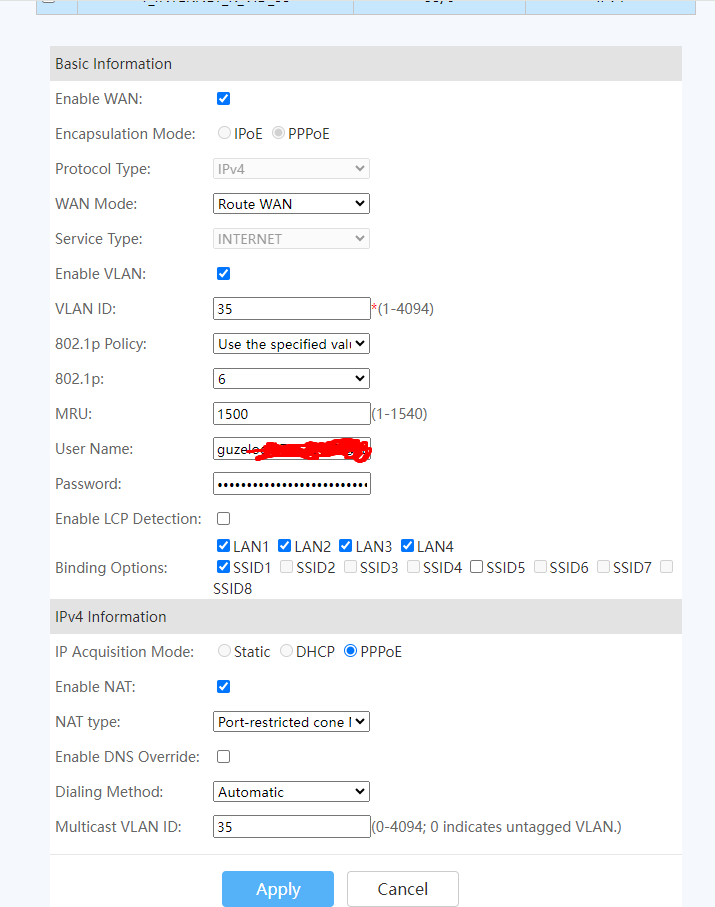Click the Cancel button

pos(402,889)
